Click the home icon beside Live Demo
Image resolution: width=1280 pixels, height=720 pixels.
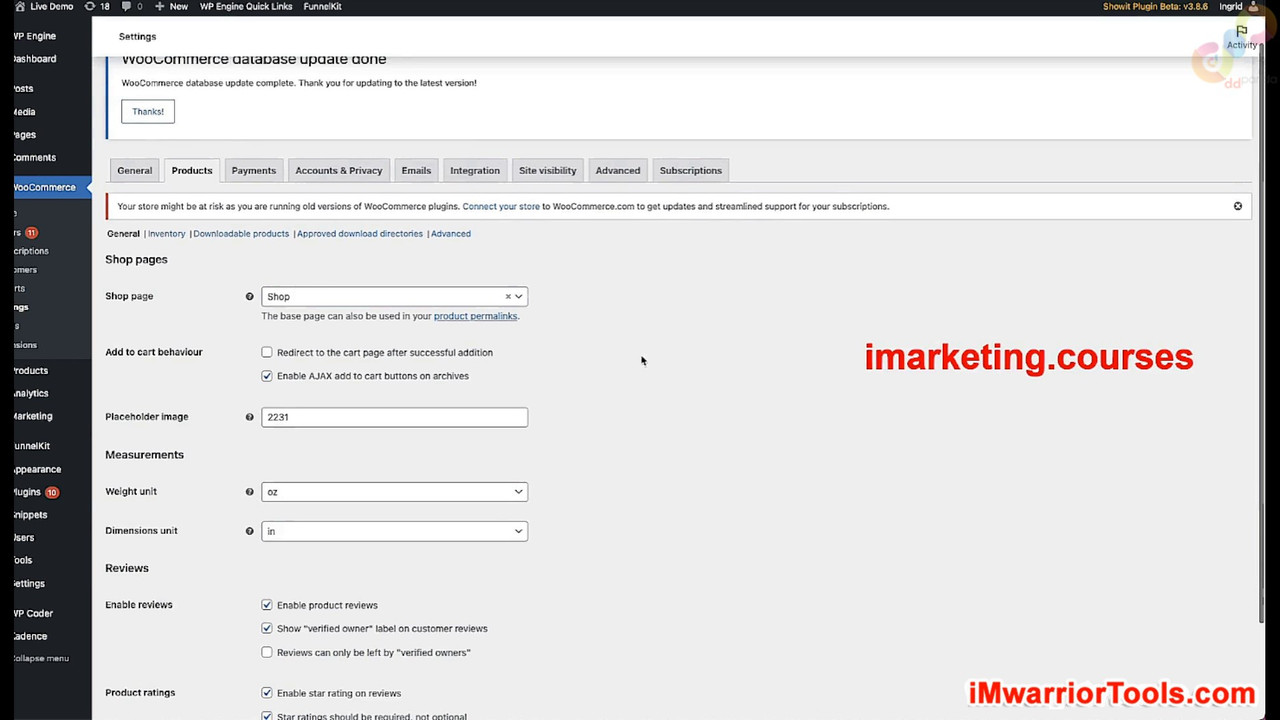tap(20, 6)
